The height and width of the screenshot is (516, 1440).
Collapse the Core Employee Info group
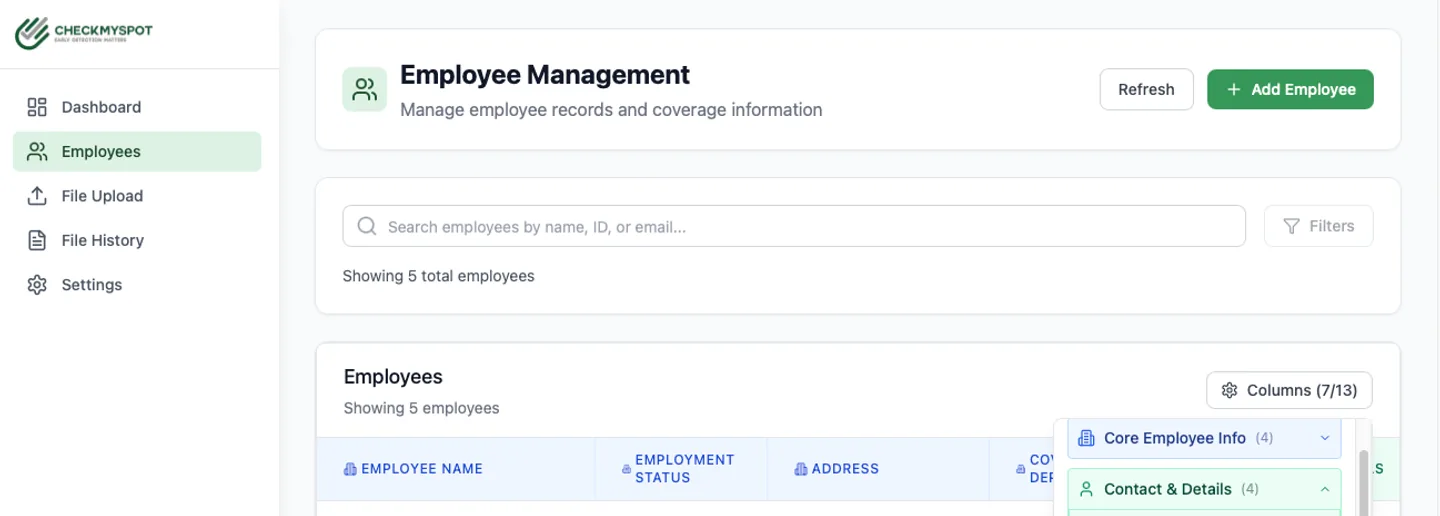point(1204,438)
